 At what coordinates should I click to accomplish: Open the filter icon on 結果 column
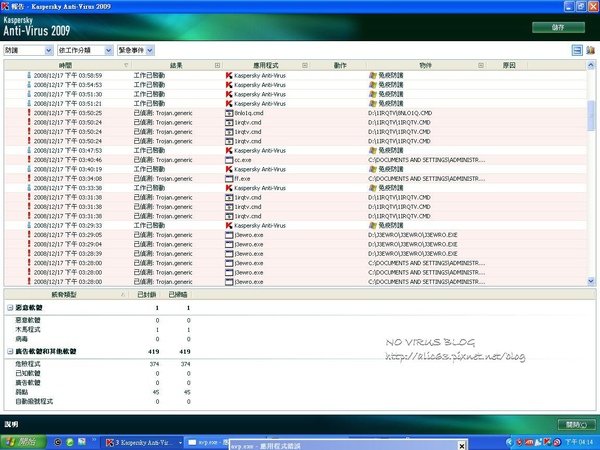click(x=217, y=65)
